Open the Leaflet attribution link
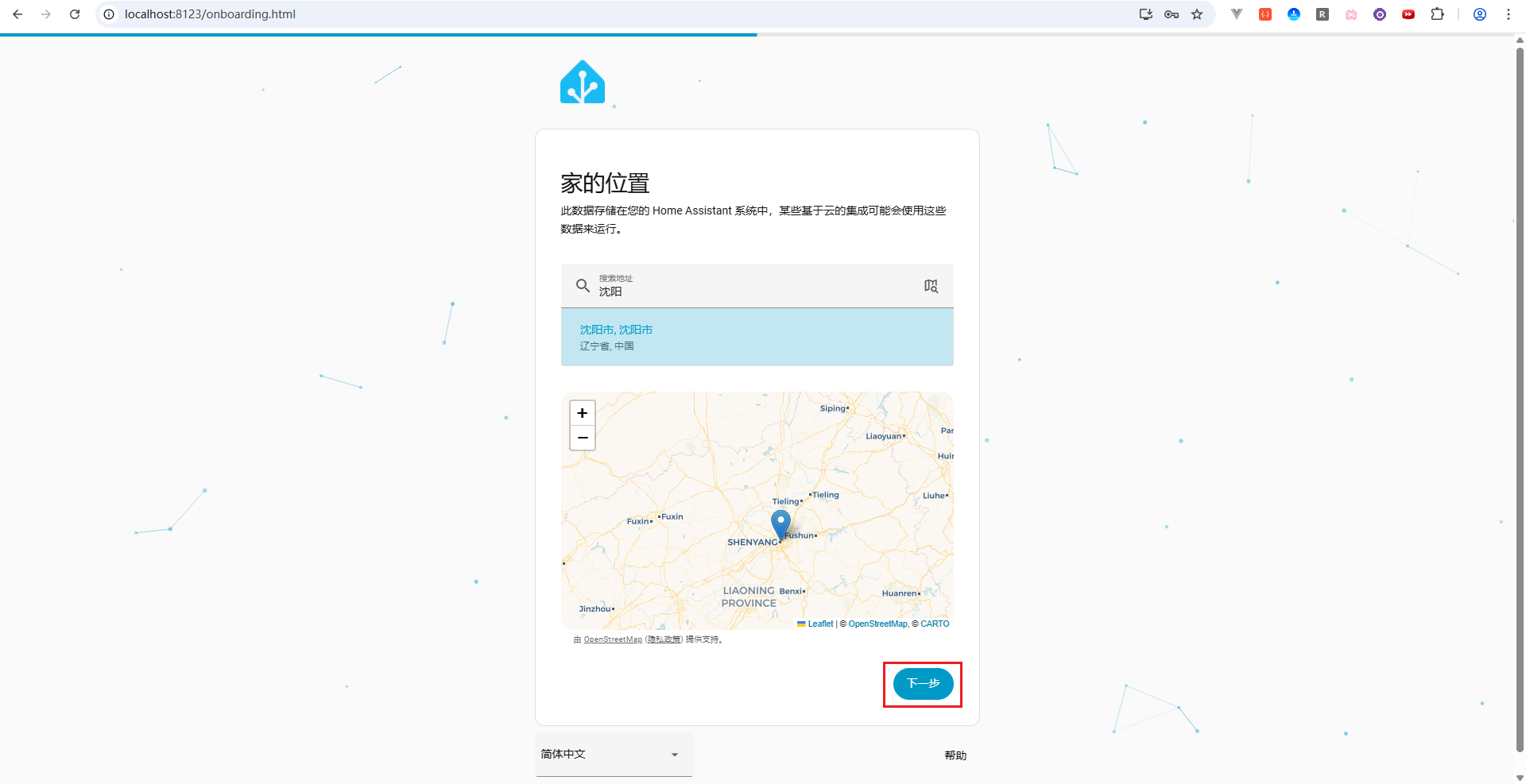Viewport: 1526px width, 784px height. pyautogui.click(x=820, y=624)
